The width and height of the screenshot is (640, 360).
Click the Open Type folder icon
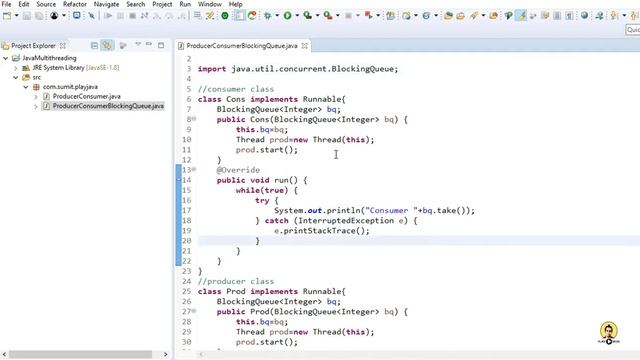click(448, 16)
